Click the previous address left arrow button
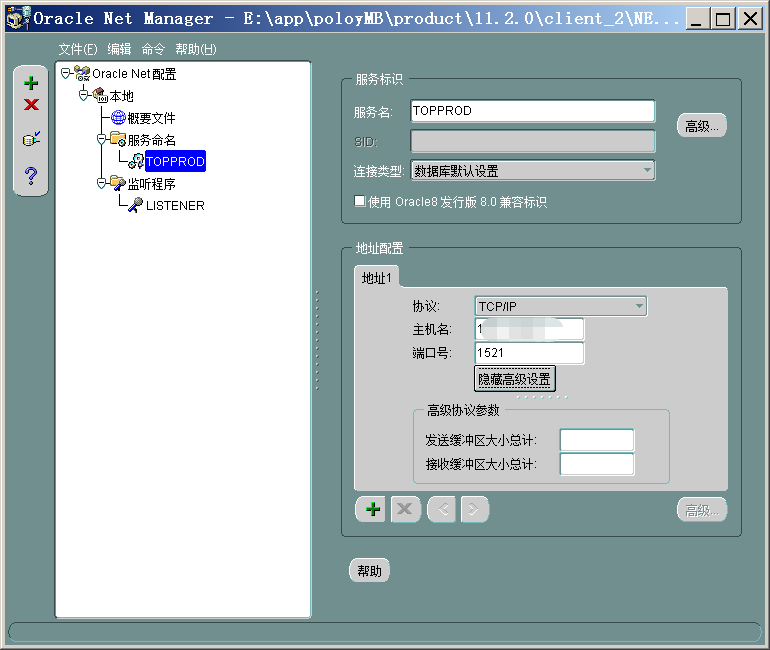 click(441, 509)
